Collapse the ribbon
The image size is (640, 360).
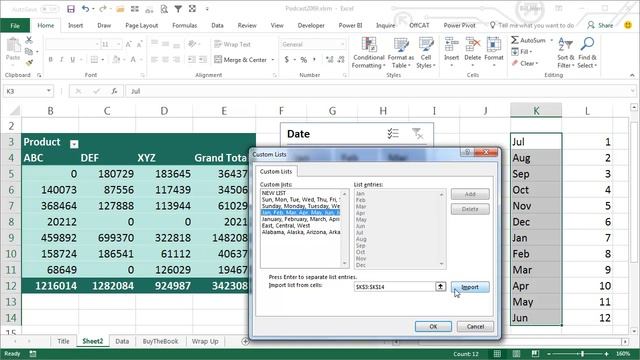pos(632,75)
